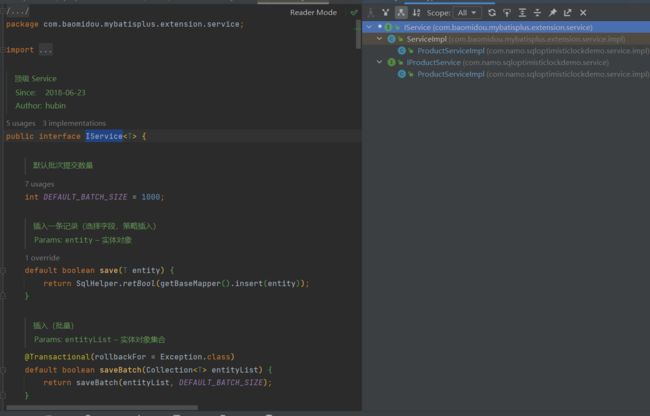Click the highlighted IService identifier

[x=104, y=136]
